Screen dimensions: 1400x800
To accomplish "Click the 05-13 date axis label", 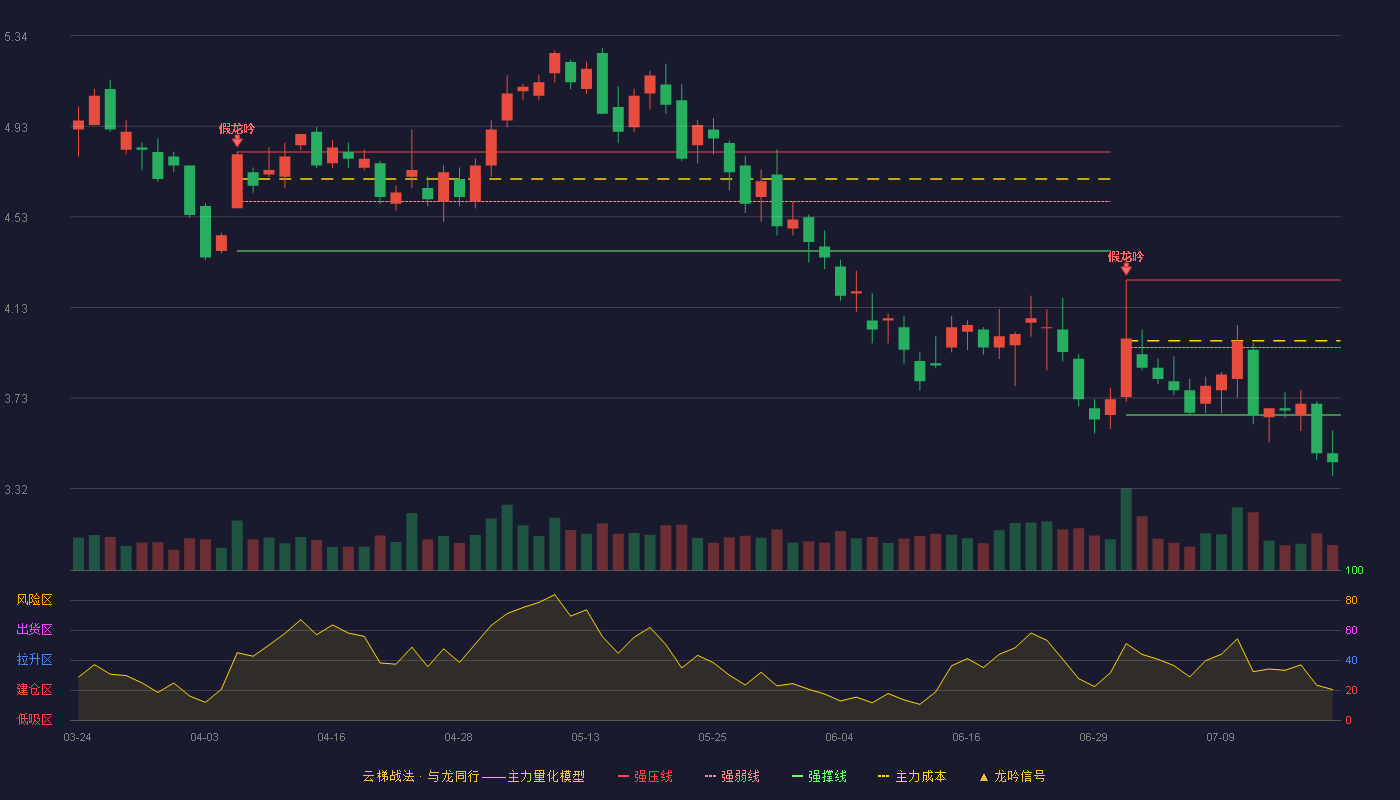I will coord(585,737).
